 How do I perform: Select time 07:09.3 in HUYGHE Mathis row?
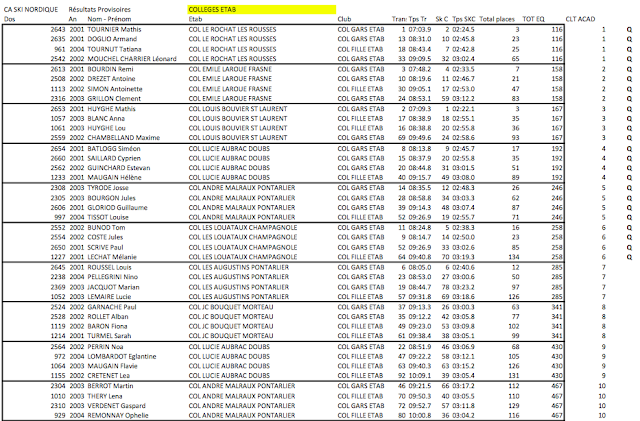pyautogui.click(x=420, y=109)
